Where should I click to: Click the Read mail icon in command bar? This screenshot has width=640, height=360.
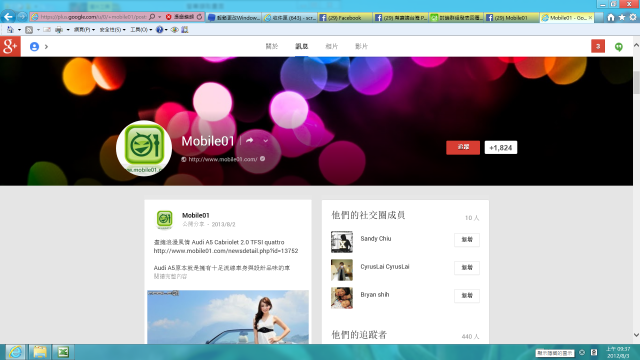pos(47,30)
